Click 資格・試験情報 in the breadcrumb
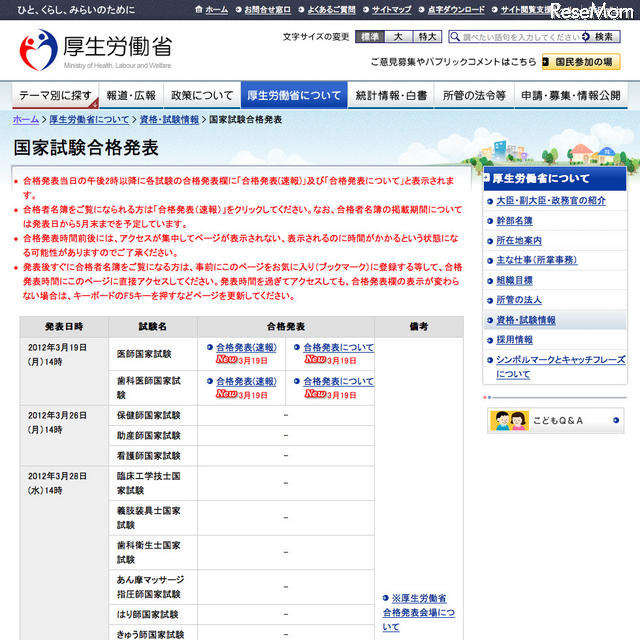 169,120
